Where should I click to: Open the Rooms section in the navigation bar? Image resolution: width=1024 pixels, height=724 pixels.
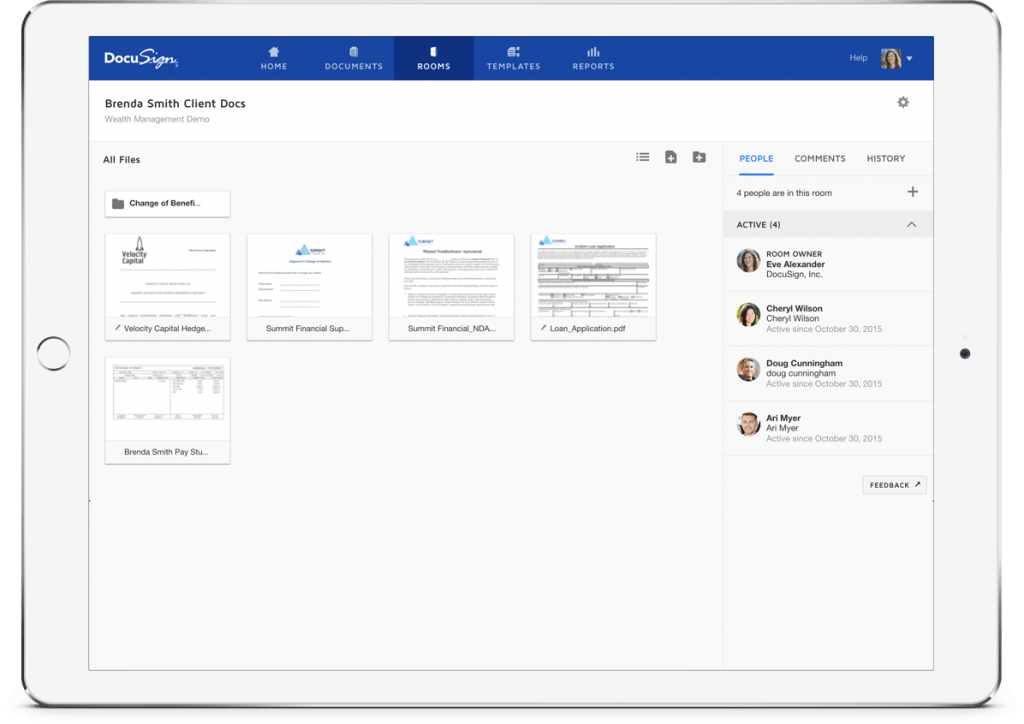tap(433, 59)
